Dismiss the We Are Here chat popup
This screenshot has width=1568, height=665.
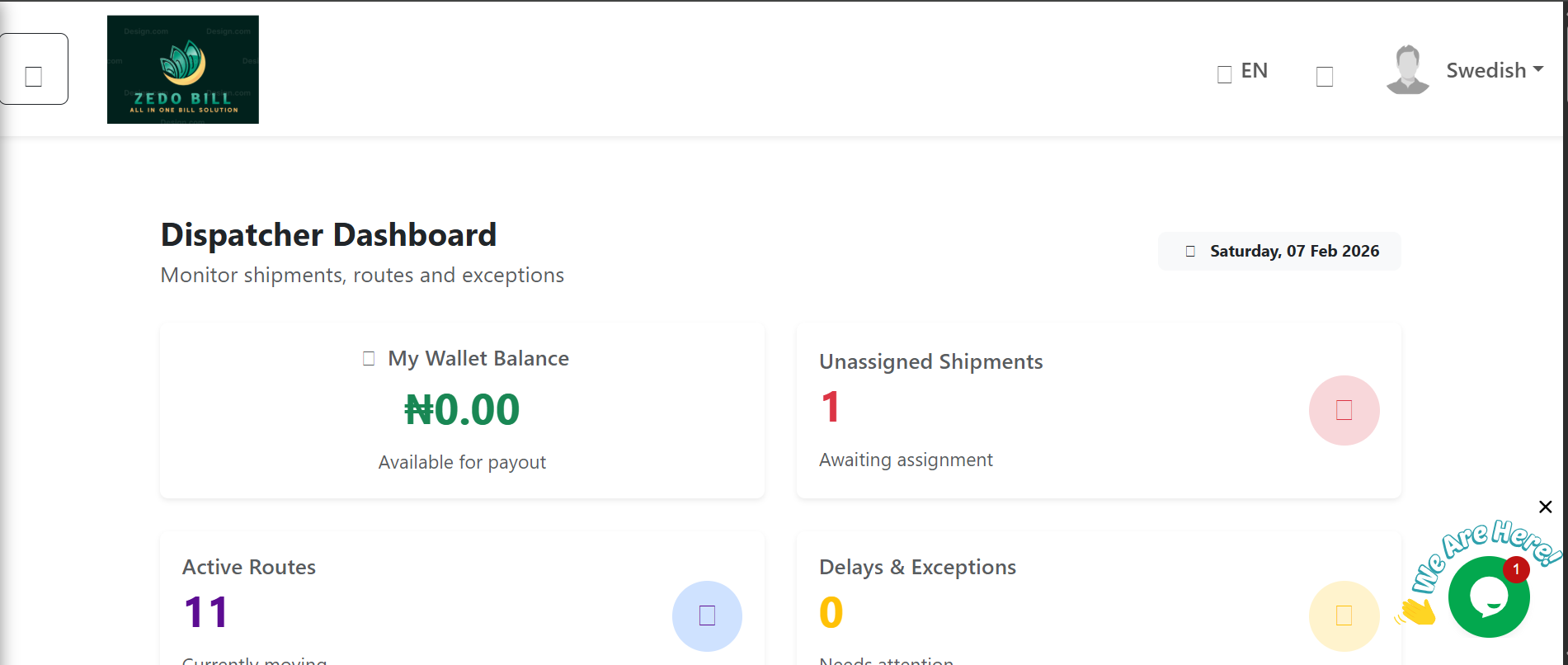pyautogui.click(x=1545, y=507)
